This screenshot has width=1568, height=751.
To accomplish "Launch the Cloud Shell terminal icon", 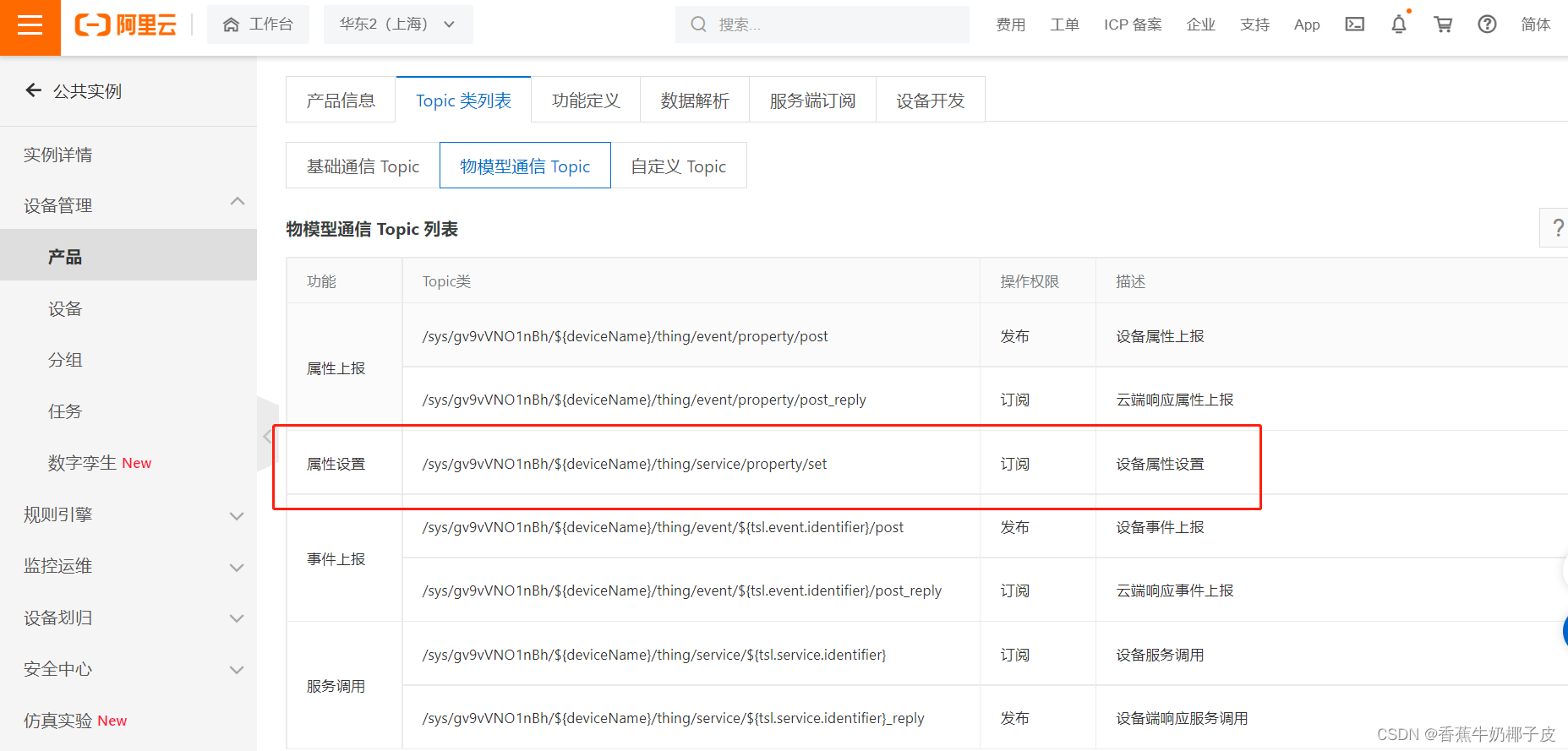I will 1355,24.
